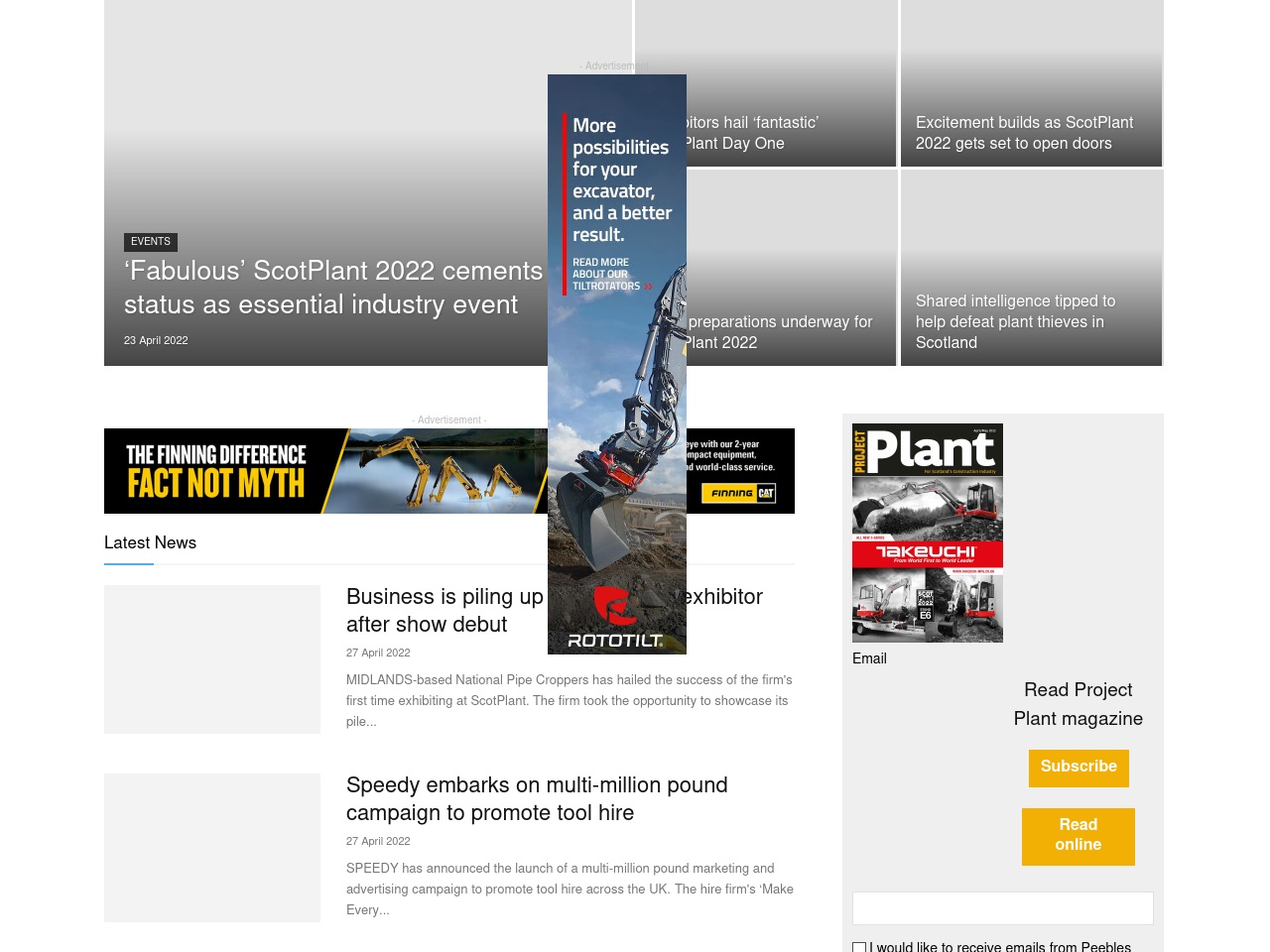Open the 'hail fantastic Plant Day One' story
The image size is (1270, 952).
[751, 133]
